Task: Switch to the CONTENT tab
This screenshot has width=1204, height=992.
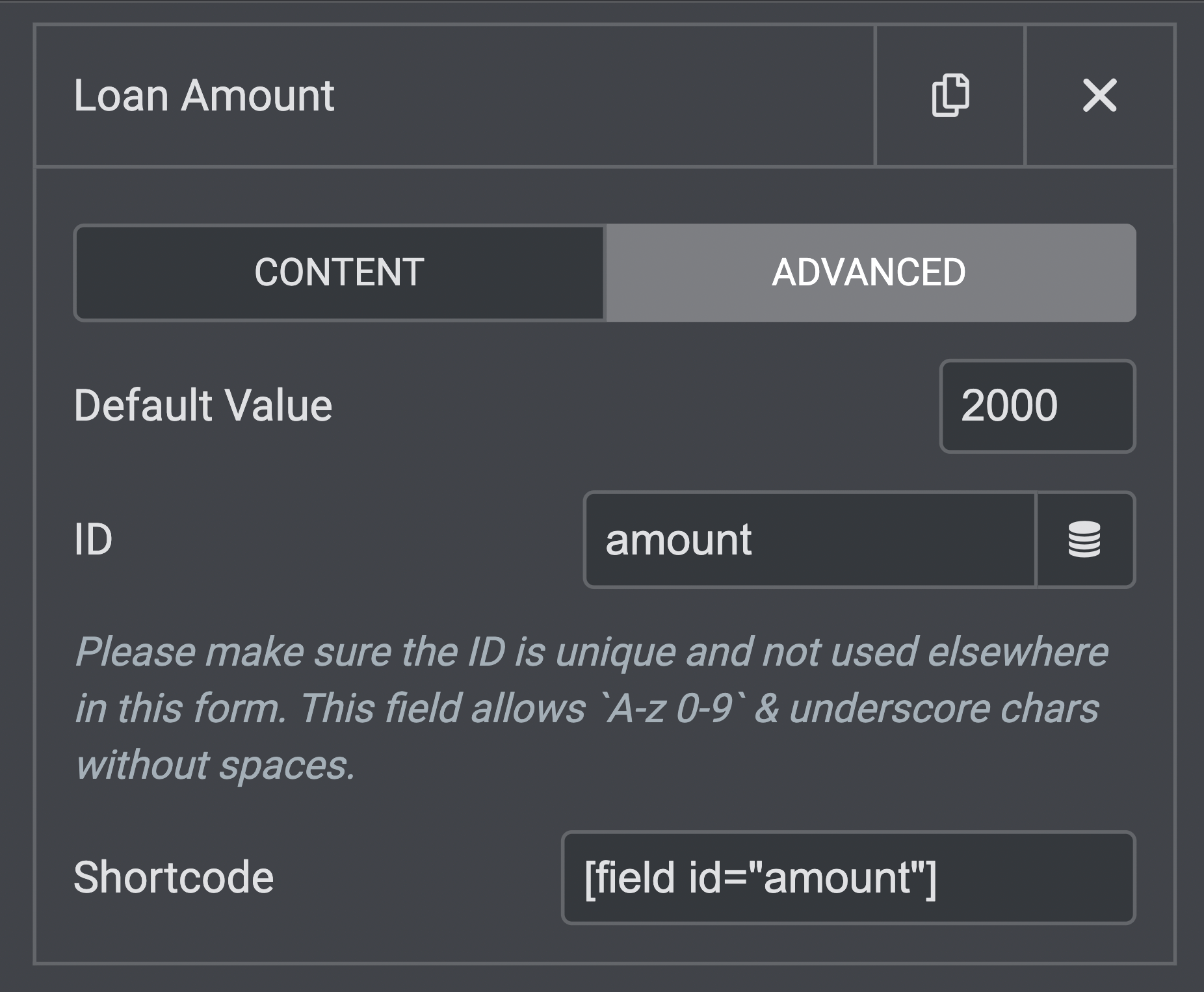Action: (x=339, y=272)
